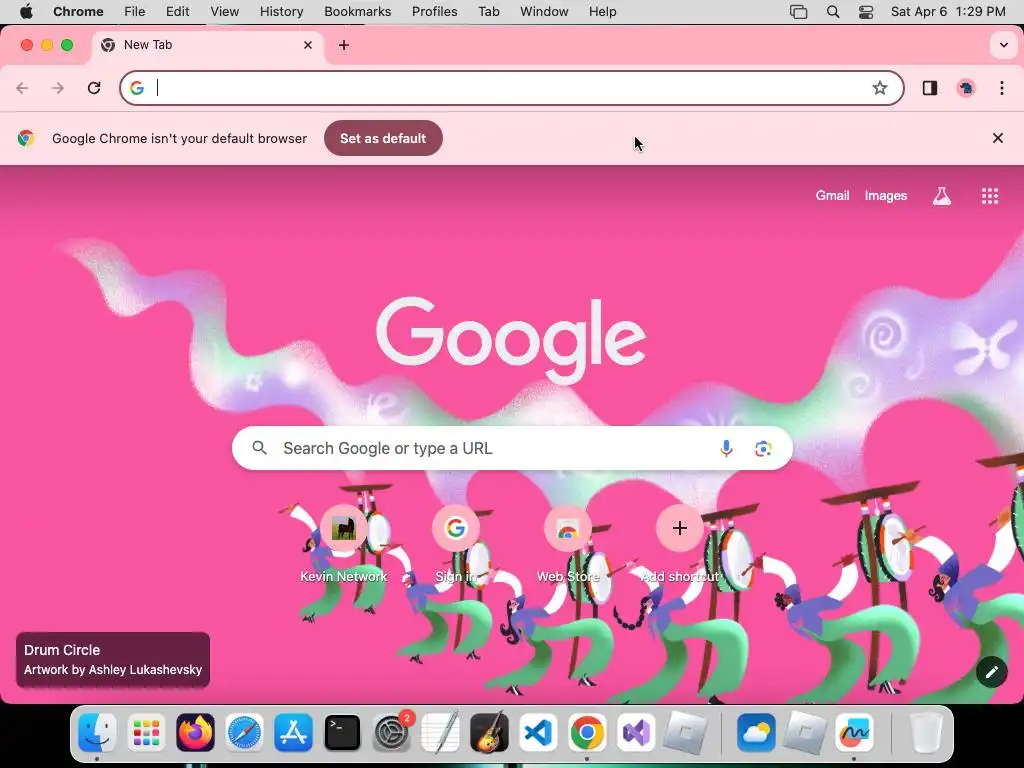Launch Safari from the Dock
Screen dimensions: 1024x768
[244, 733]
